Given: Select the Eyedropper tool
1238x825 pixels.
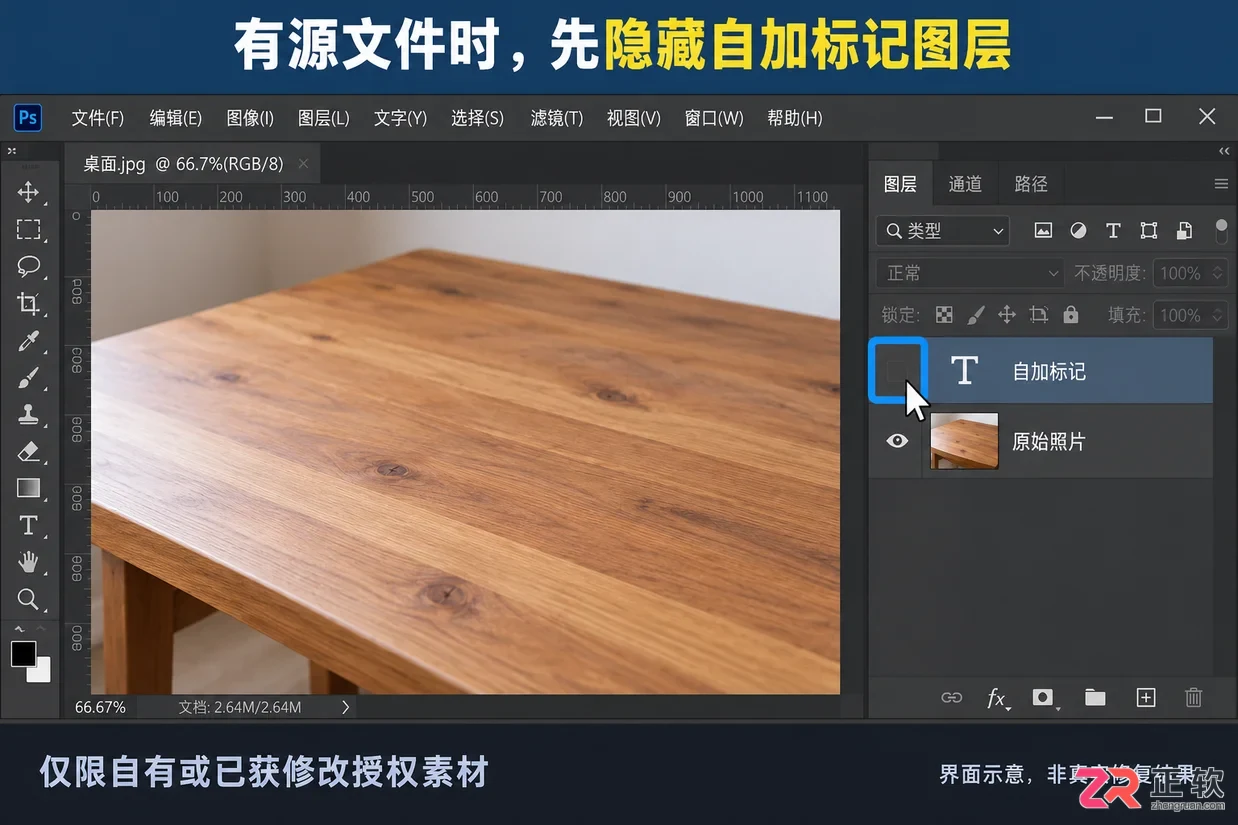Looking at the screenshot, I should 28,341.
